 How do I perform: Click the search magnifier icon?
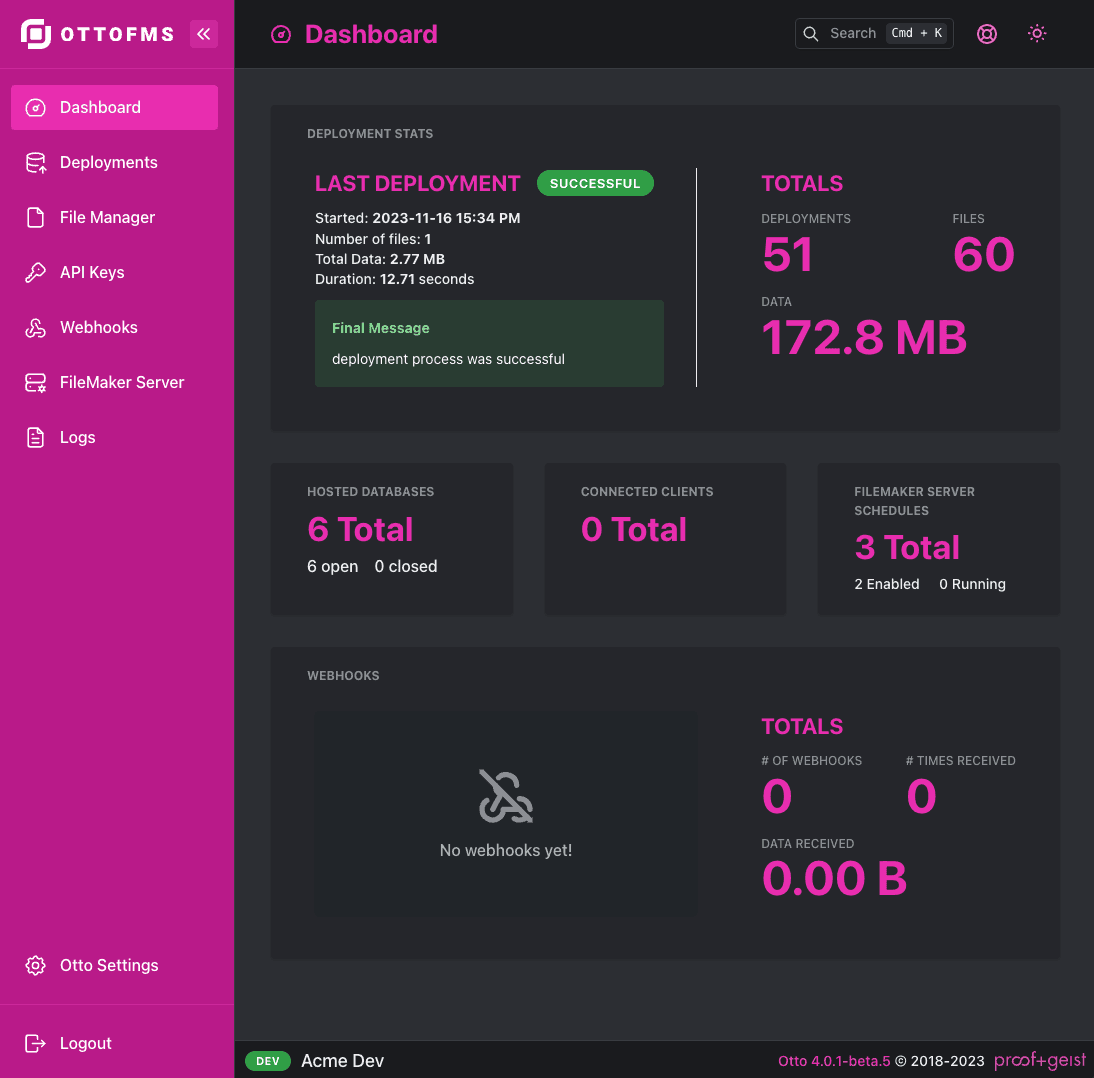[x=810, y=33]
